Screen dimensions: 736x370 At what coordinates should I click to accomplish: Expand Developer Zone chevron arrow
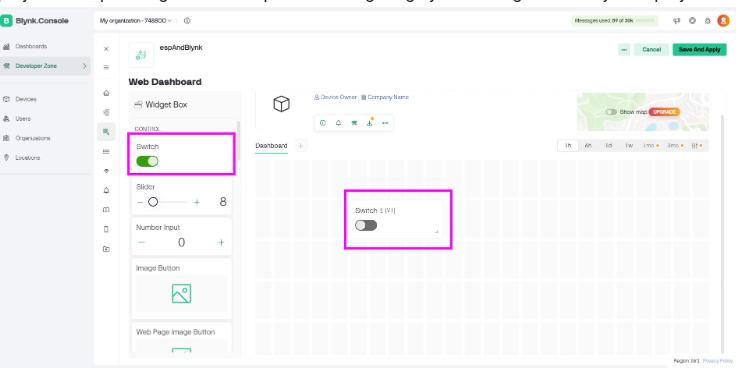tap(84, 66)
